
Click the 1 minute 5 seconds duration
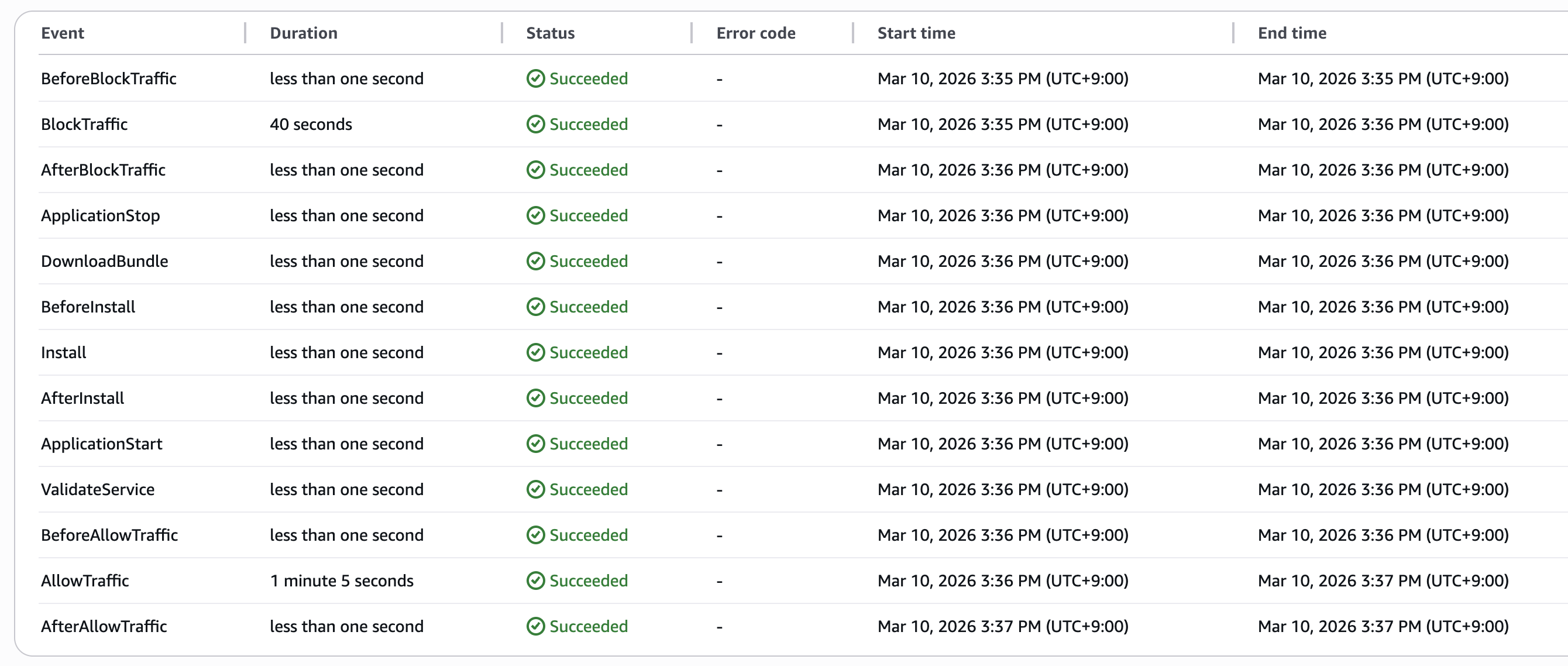pos(342,581)
